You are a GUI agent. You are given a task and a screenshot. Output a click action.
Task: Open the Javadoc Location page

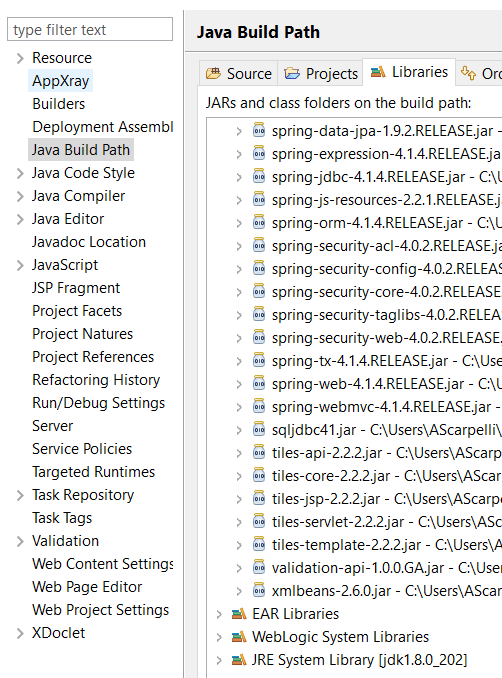(89, 242)
